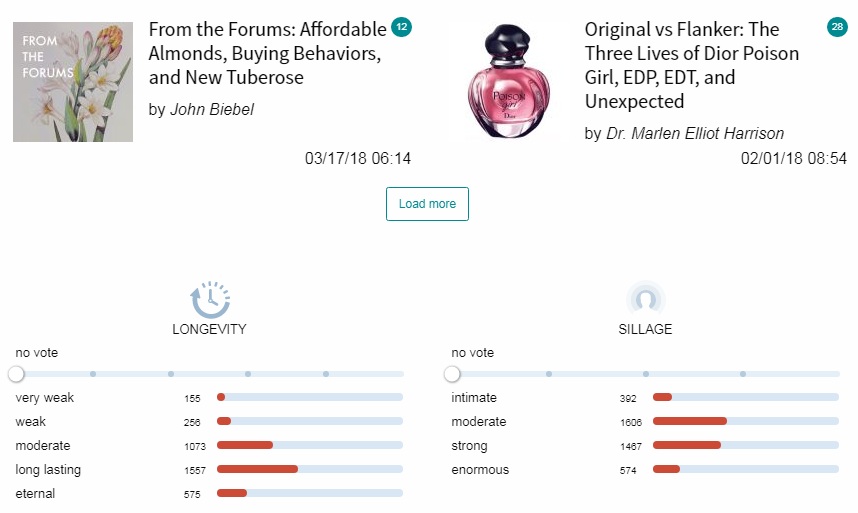Select the moderate sillage vote bar
The width and height of the screenshot is (858, 513).
(x=746, y=421)
